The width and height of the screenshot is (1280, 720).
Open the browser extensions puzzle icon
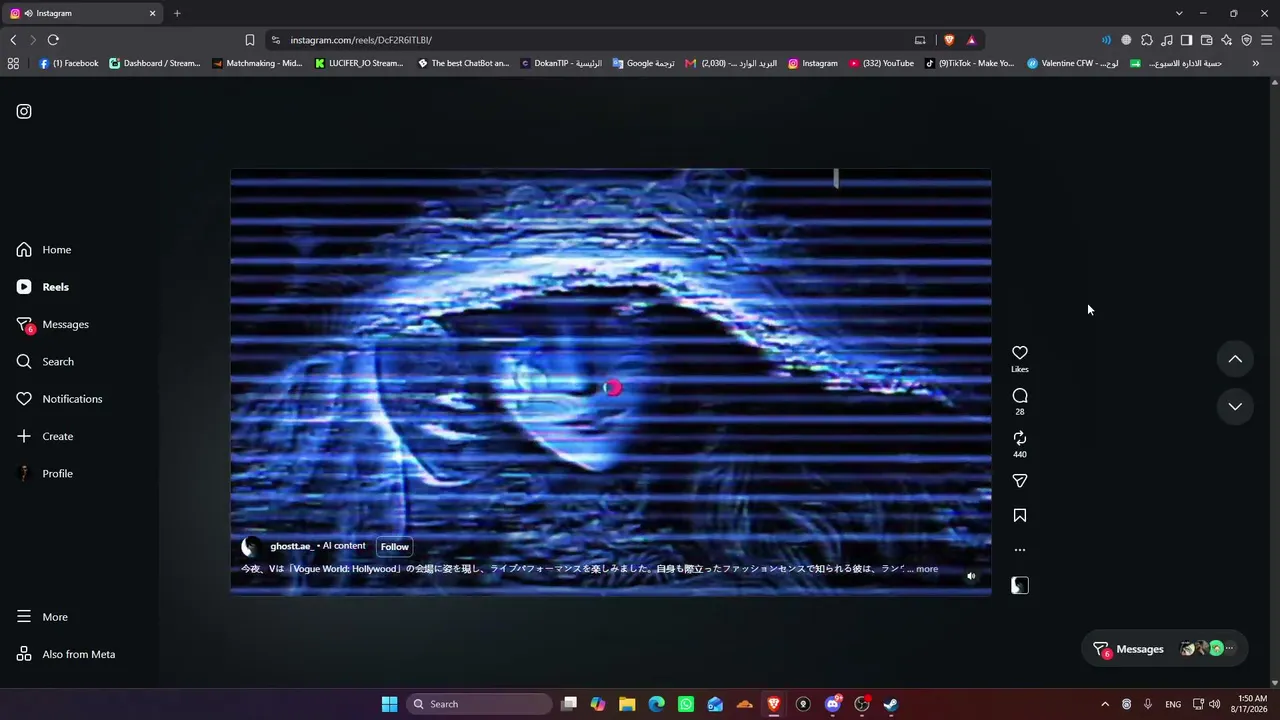pos(1147,40)
